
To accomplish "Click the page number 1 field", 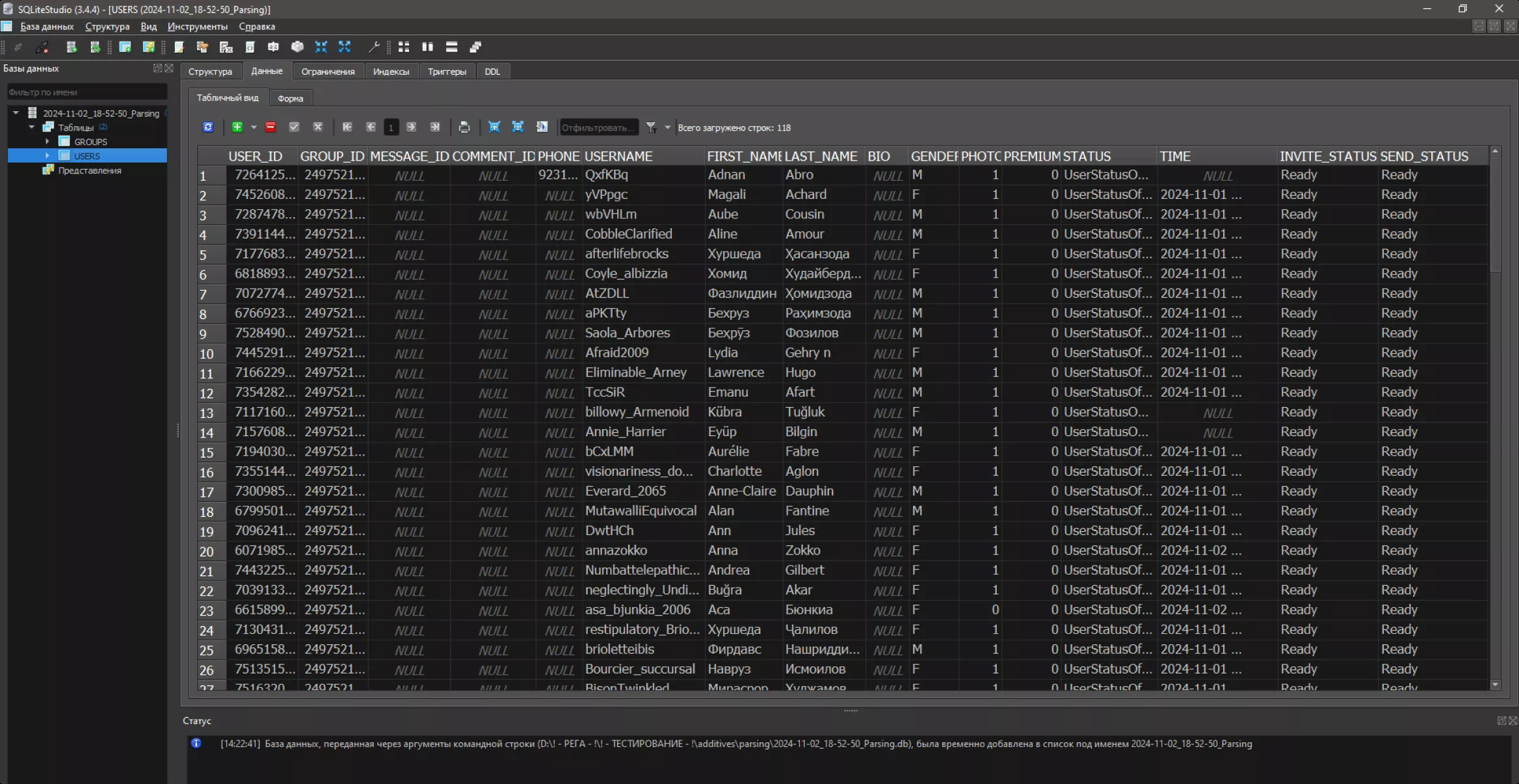I will tap(391, 127).
